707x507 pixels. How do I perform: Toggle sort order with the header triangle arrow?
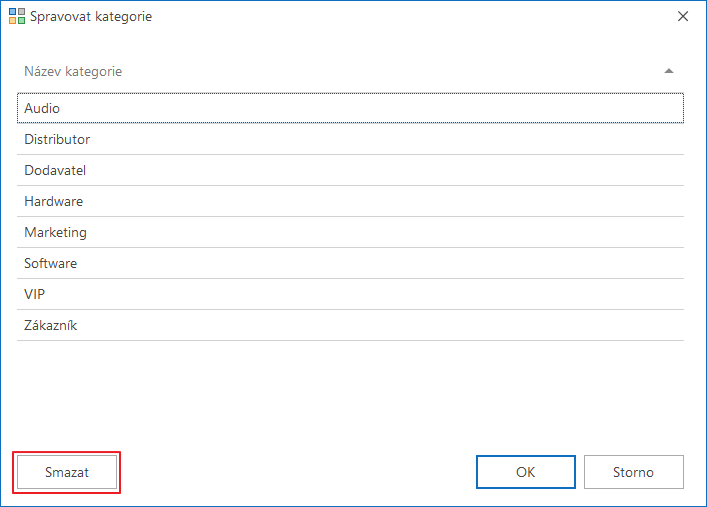click(669, 71)
